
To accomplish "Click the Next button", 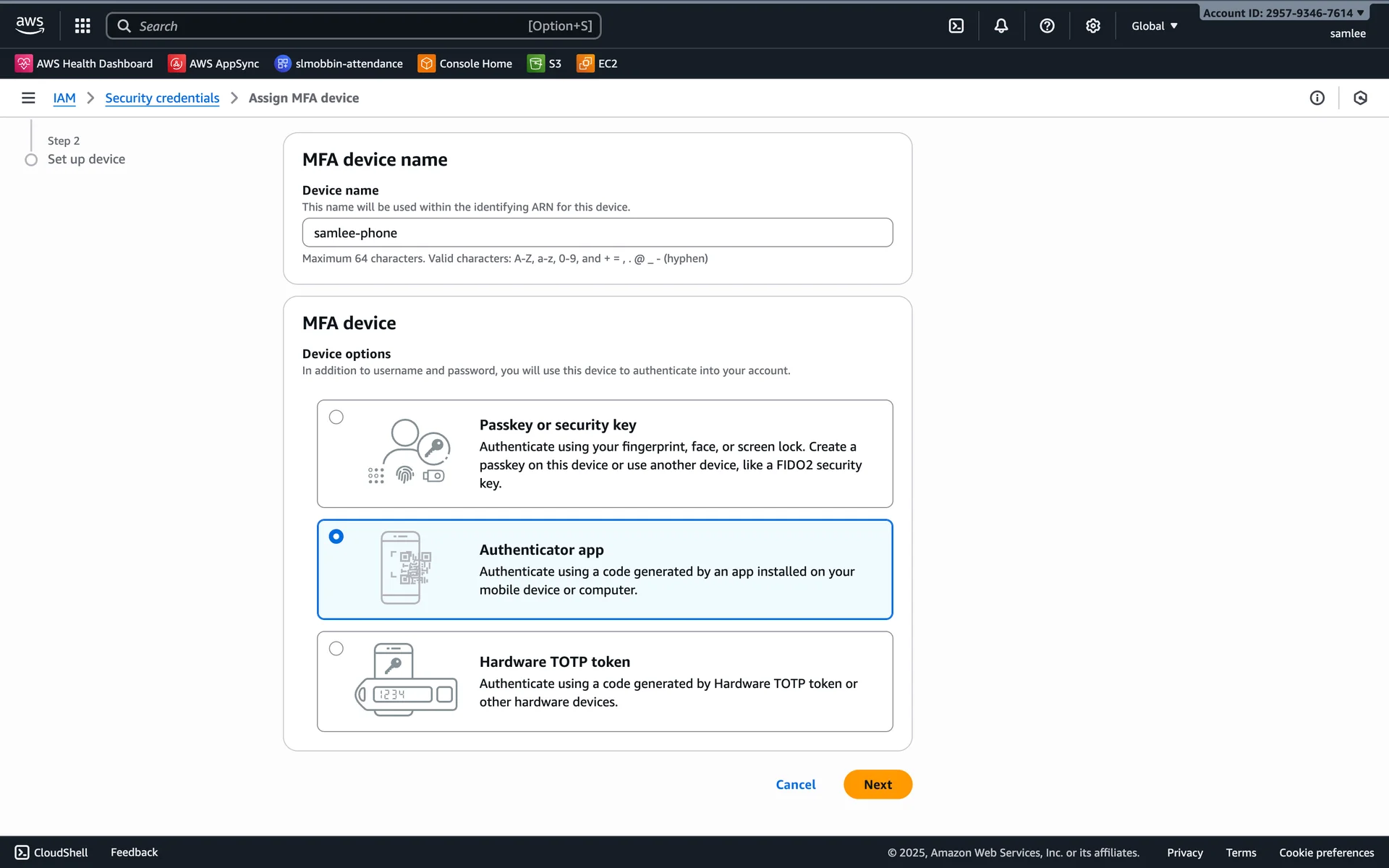I will [x=877, y=784].
